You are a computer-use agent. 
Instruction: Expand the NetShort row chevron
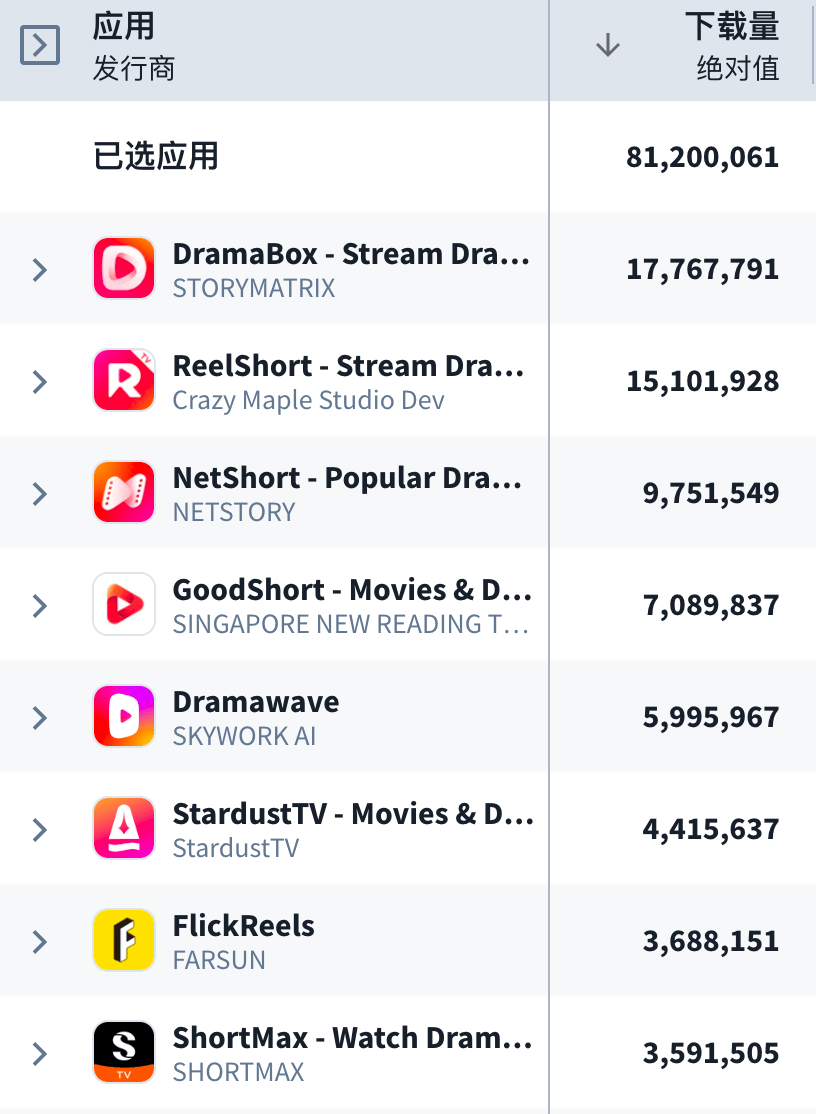coord(40,493)
